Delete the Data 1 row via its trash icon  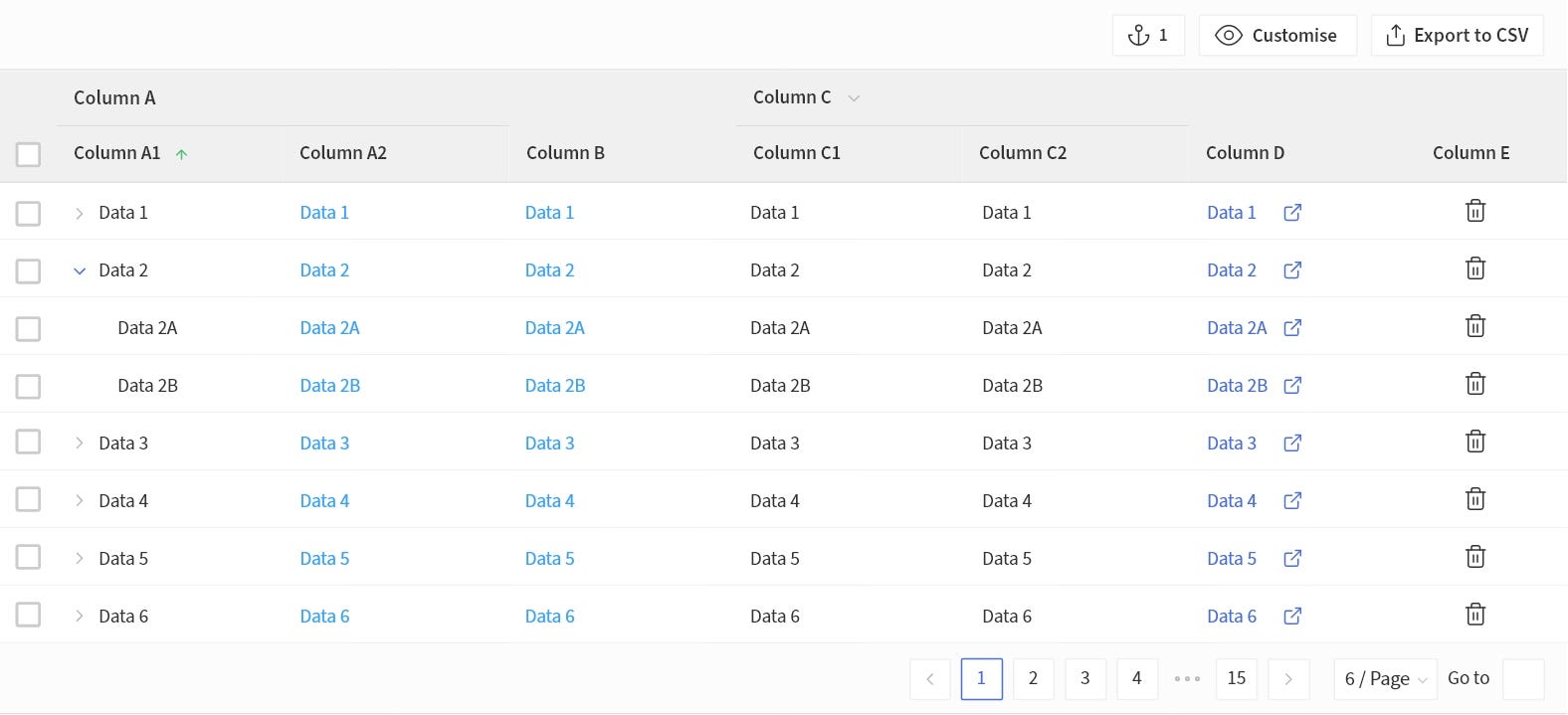(x=1475, y=211)
